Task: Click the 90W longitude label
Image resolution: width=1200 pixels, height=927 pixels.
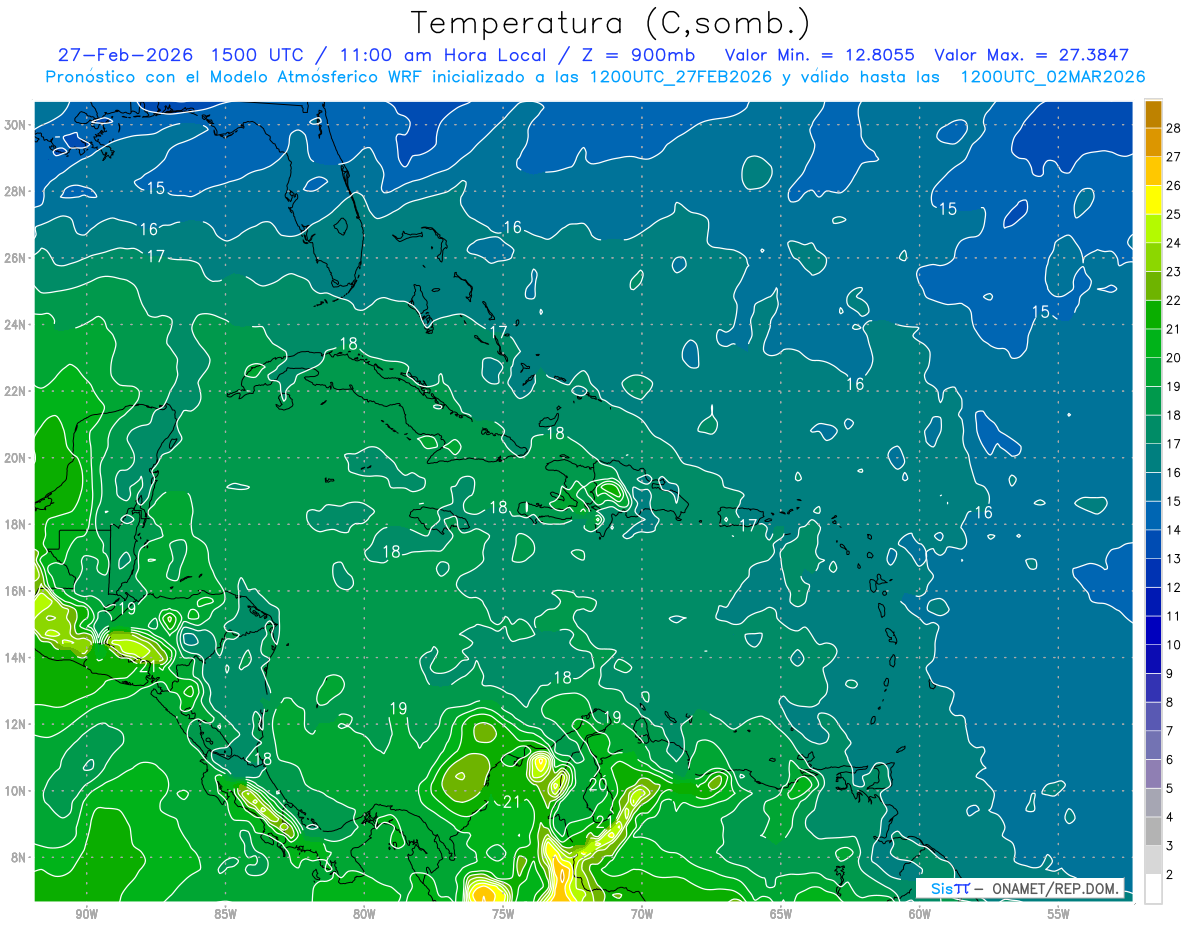Action: (x=86, y=914)
